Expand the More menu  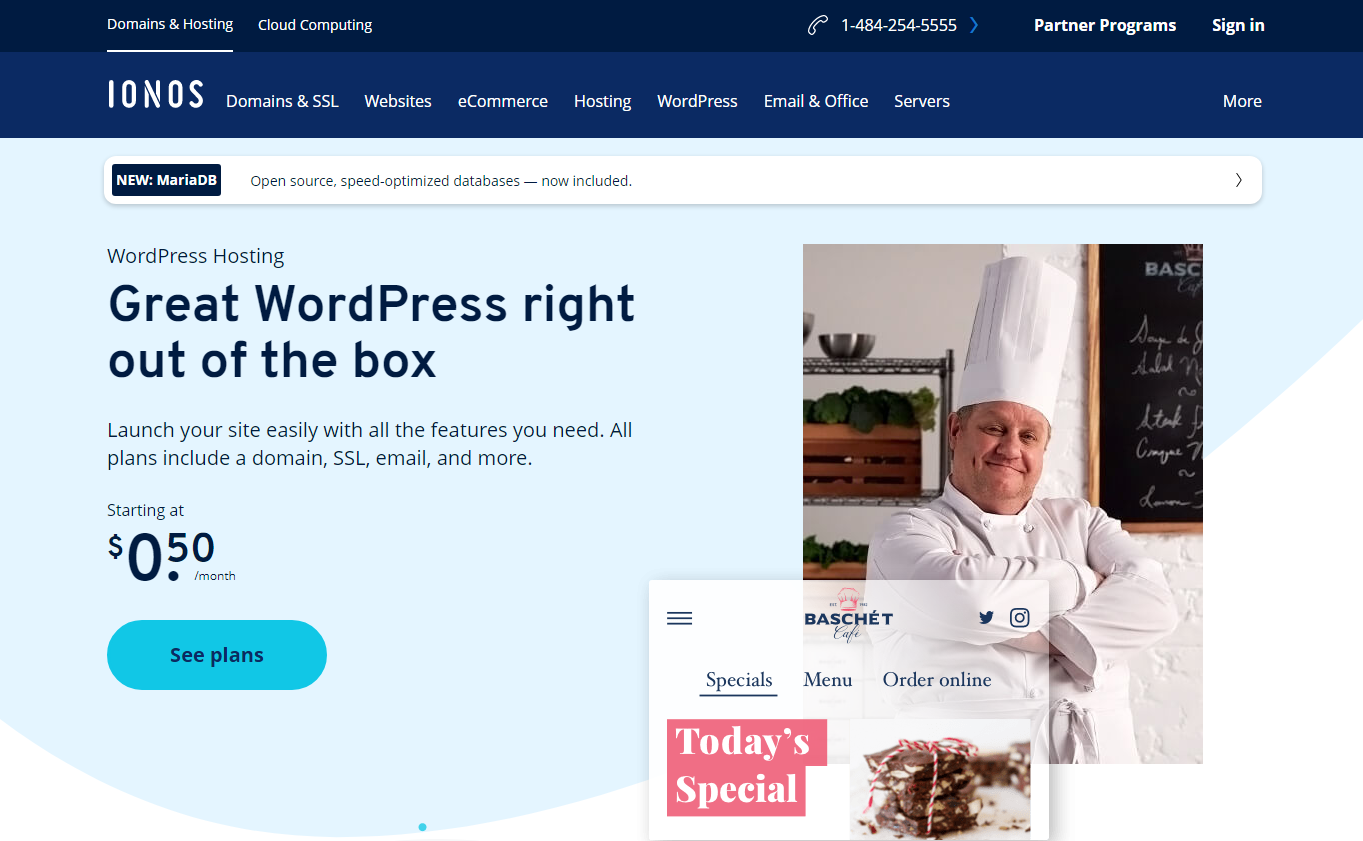click(x=1242, y=101)
